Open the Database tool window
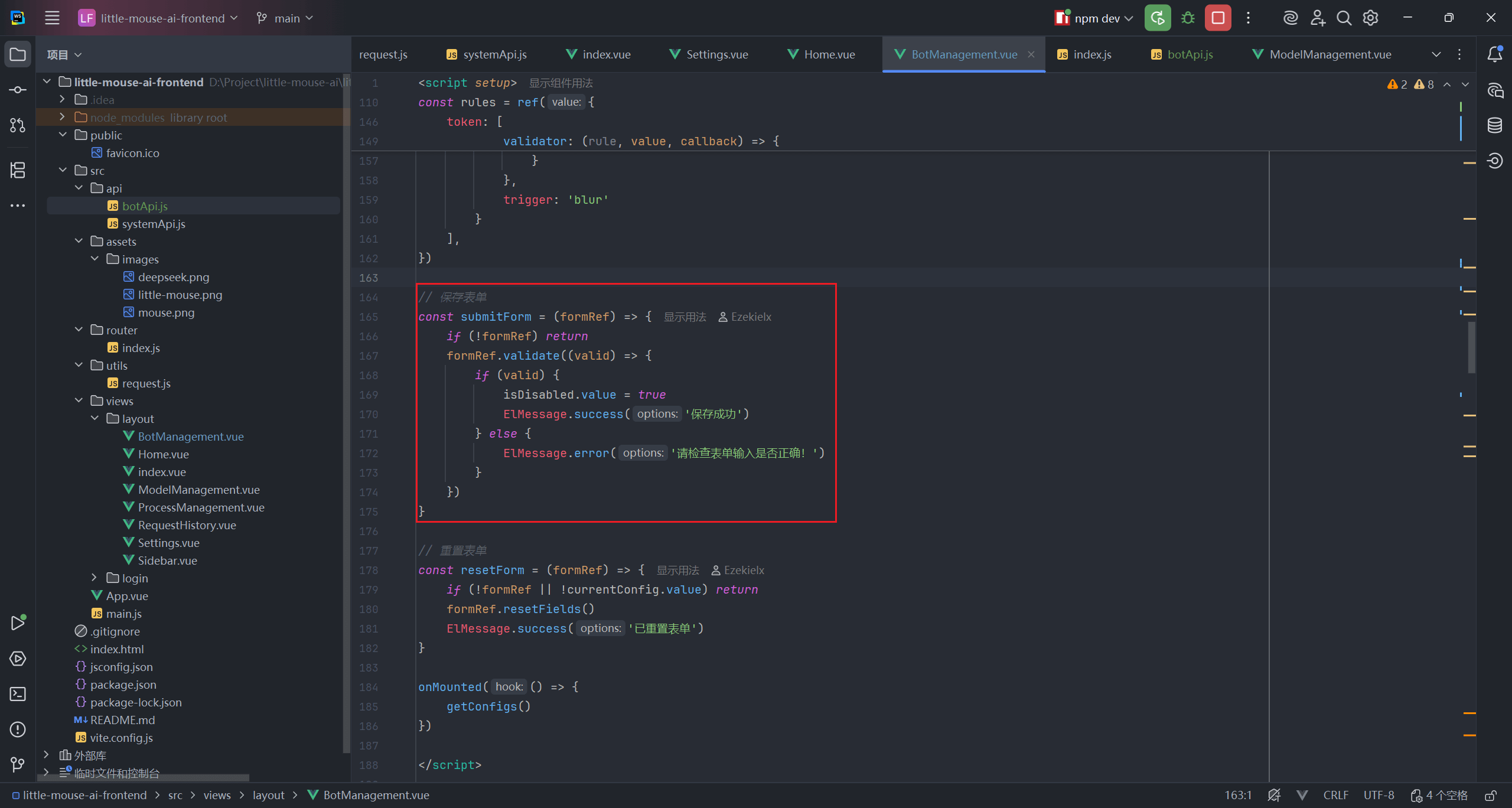The image size is (1512, 808). coord(1495,125)
